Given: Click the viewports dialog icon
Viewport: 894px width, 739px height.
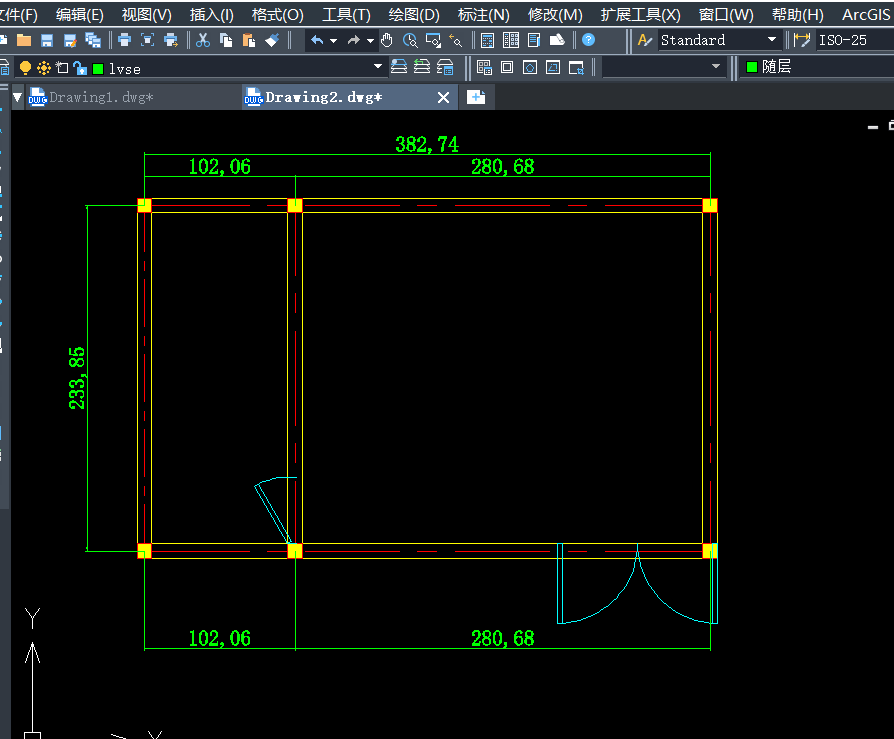Looking at the screenshot, I should coord(485,67).
